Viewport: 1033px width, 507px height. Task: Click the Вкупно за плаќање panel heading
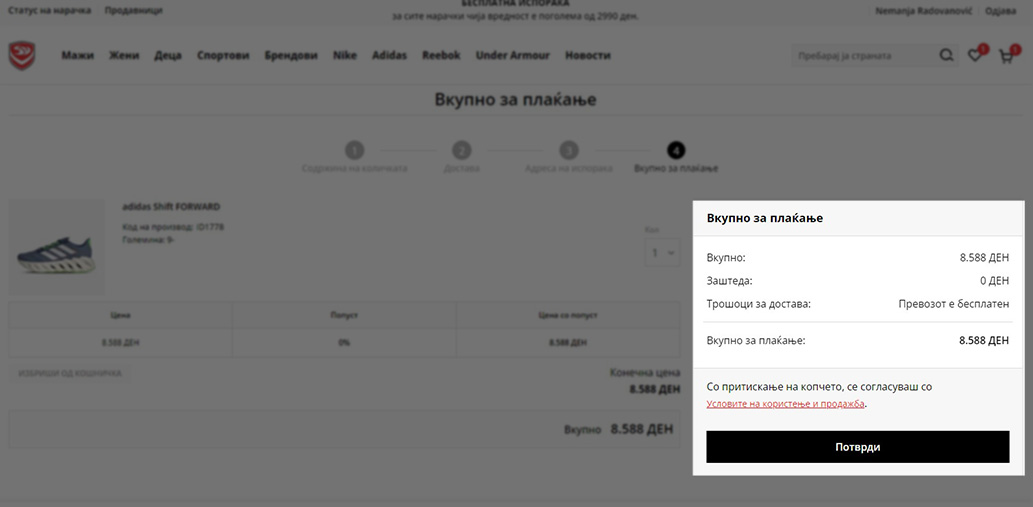pyautogui.click(x=765, y=219)
